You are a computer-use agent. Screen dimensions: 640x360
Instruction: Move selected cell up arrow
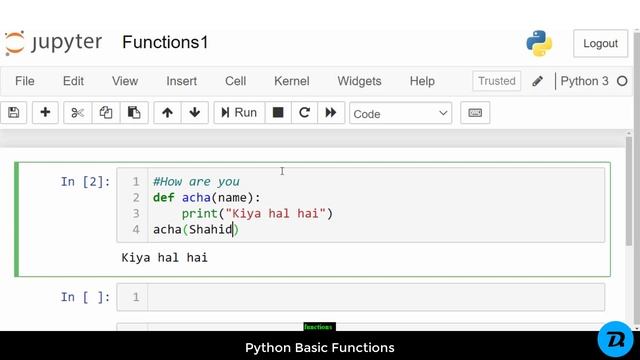tap(167, 113)
